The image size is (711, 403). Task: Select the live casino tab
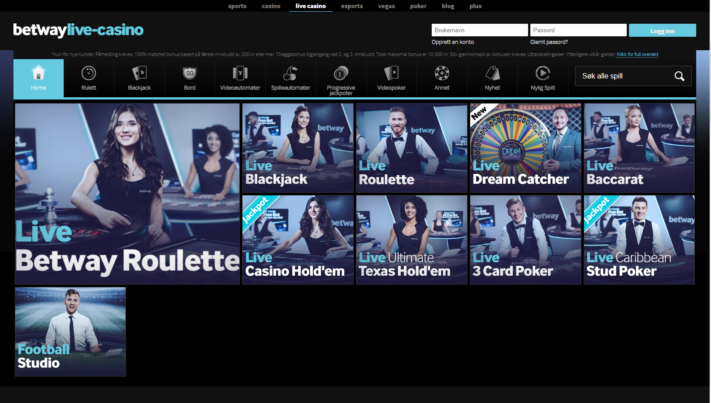pos(311,6)
